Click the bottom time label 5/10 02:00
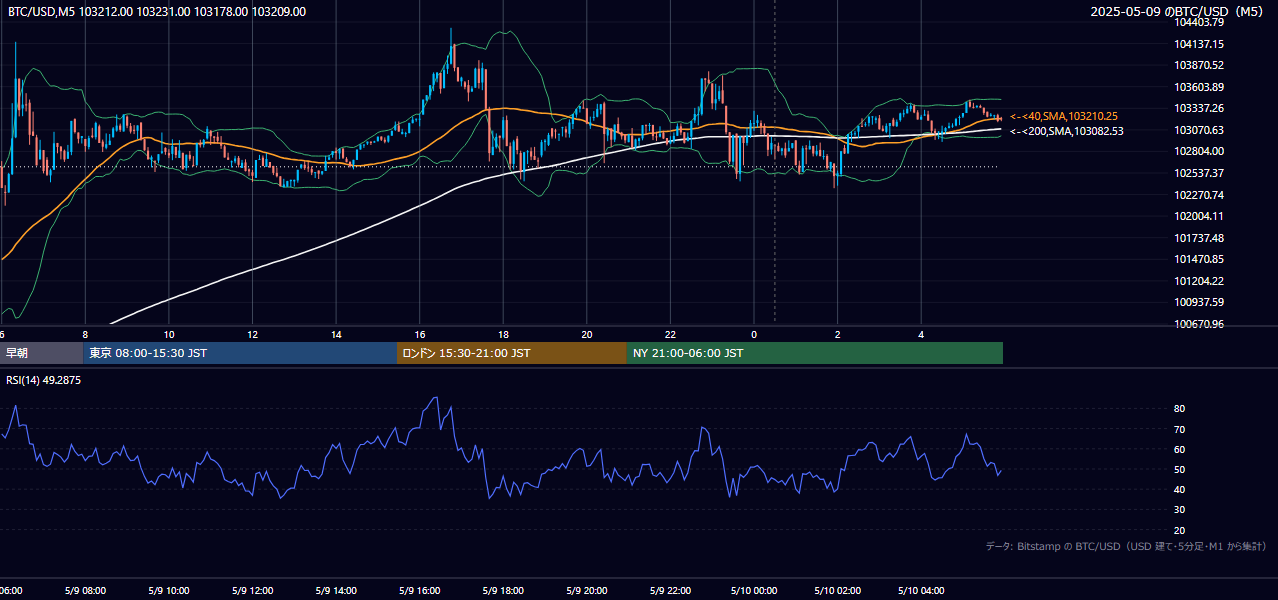Screen dimensions: 1278x600 tap(838, 591)
